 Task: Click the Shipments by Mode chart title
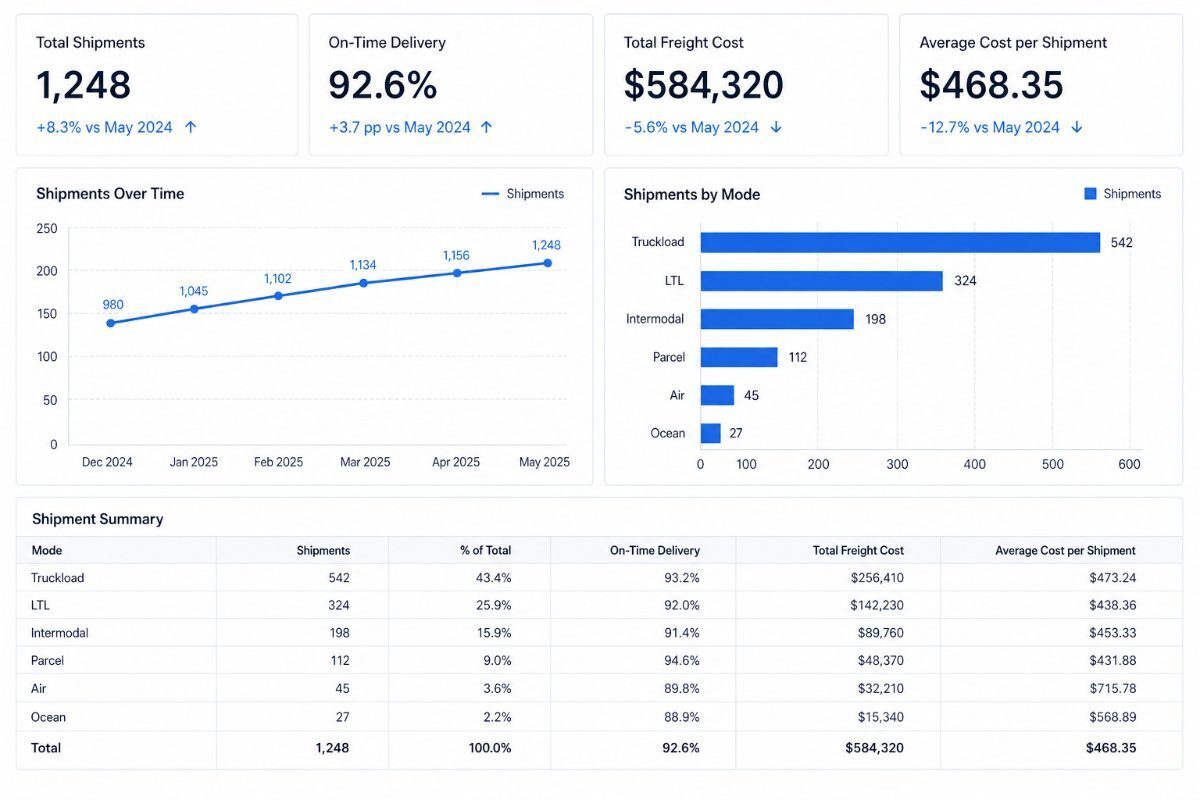(692, 194)
